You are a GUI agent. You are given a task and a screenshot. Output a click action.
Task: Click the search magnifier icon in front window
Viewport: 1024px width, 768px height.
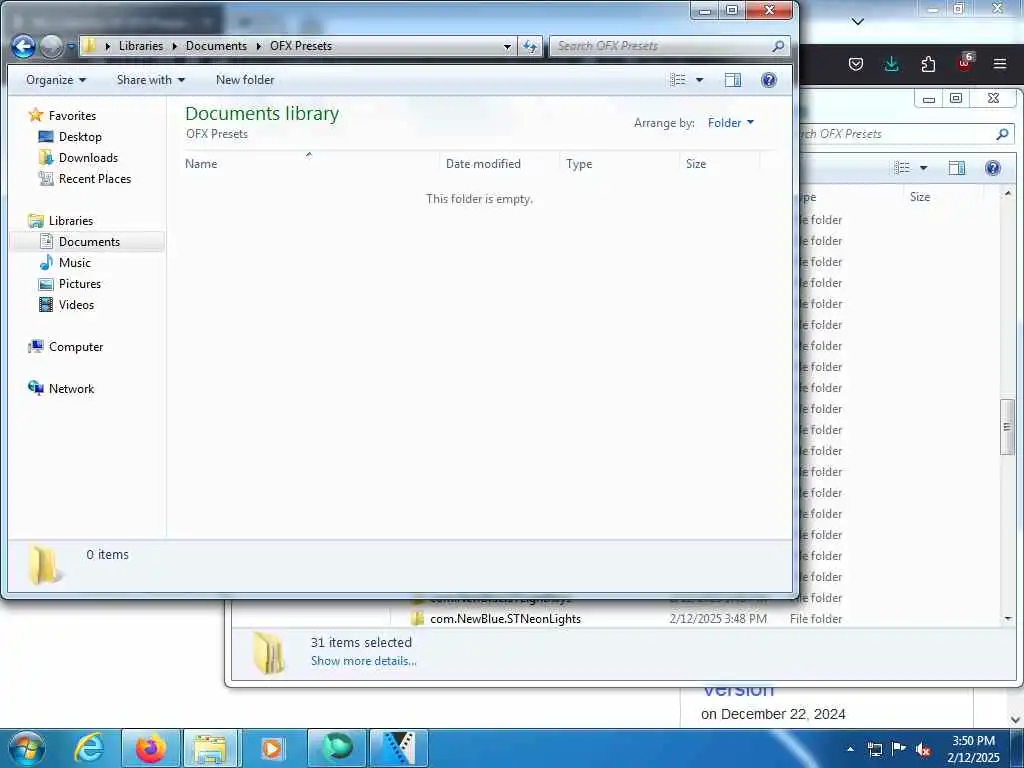click(x=778, y=46)
